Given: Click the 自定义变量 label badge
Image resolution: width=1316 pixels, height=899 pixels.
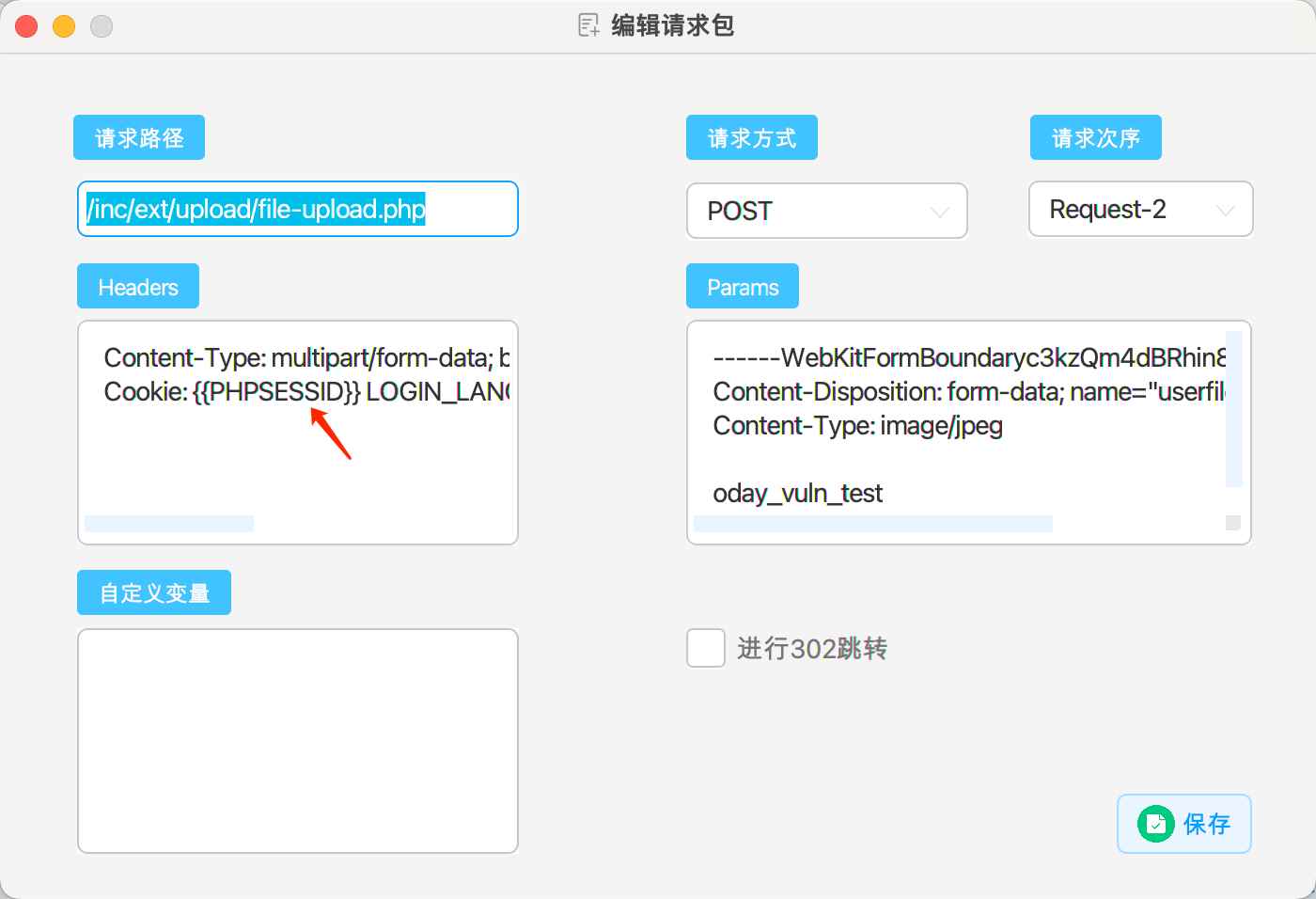Looking at the screenshot, I should coord(153,591).
